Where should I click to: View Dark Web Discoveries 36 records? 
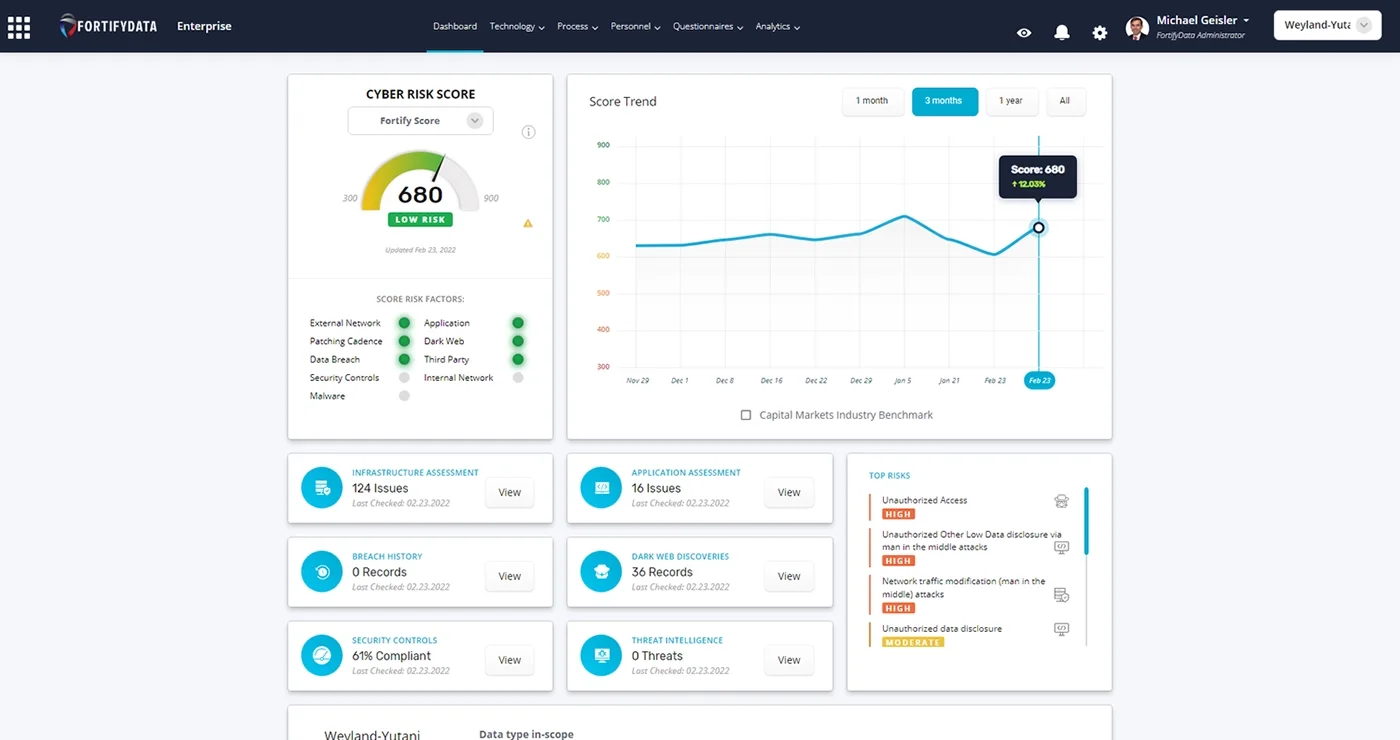(789, 576)
